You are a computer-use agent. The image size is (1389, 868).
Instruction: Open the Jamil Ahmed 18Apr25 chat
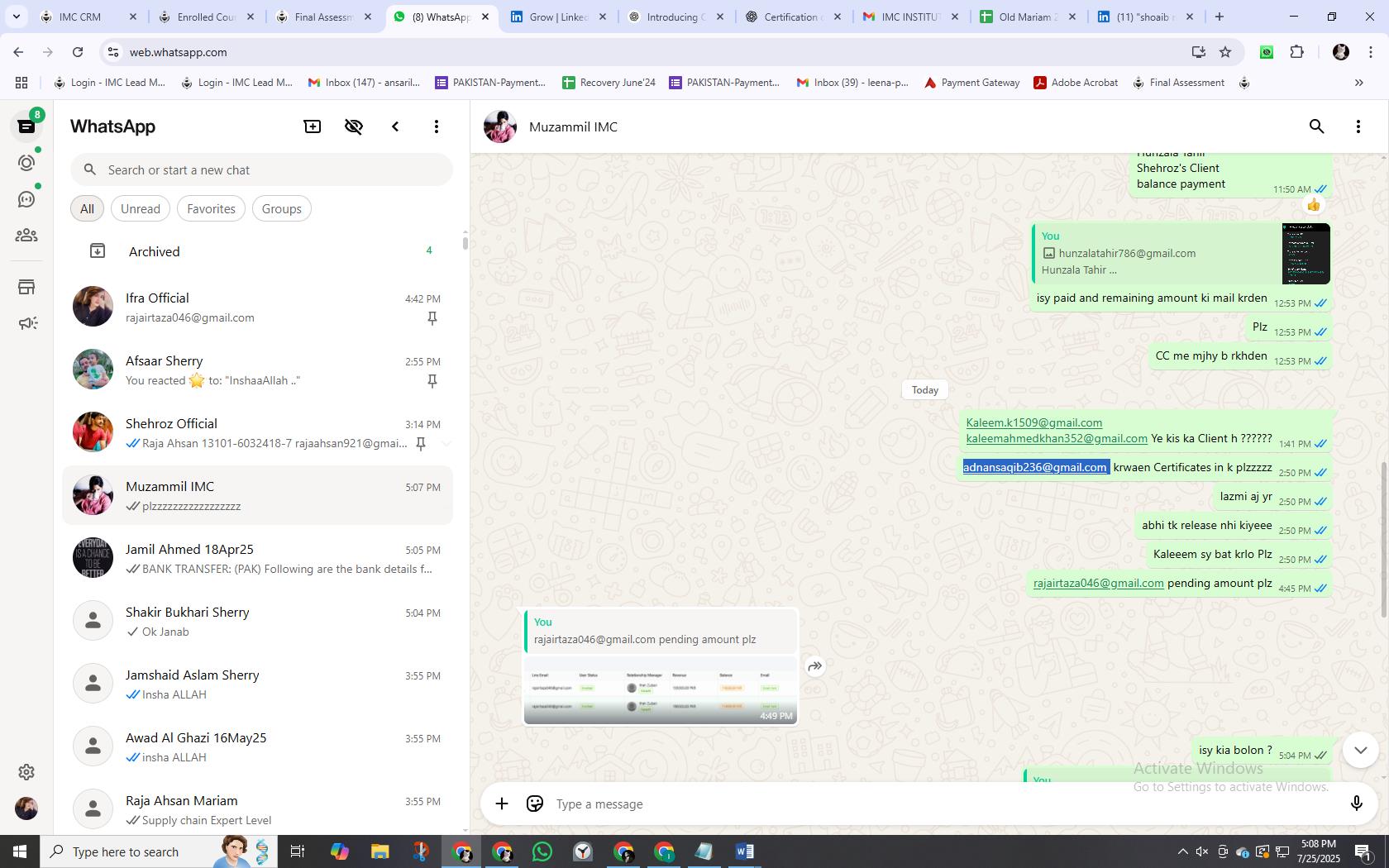[x=258, y=558]
